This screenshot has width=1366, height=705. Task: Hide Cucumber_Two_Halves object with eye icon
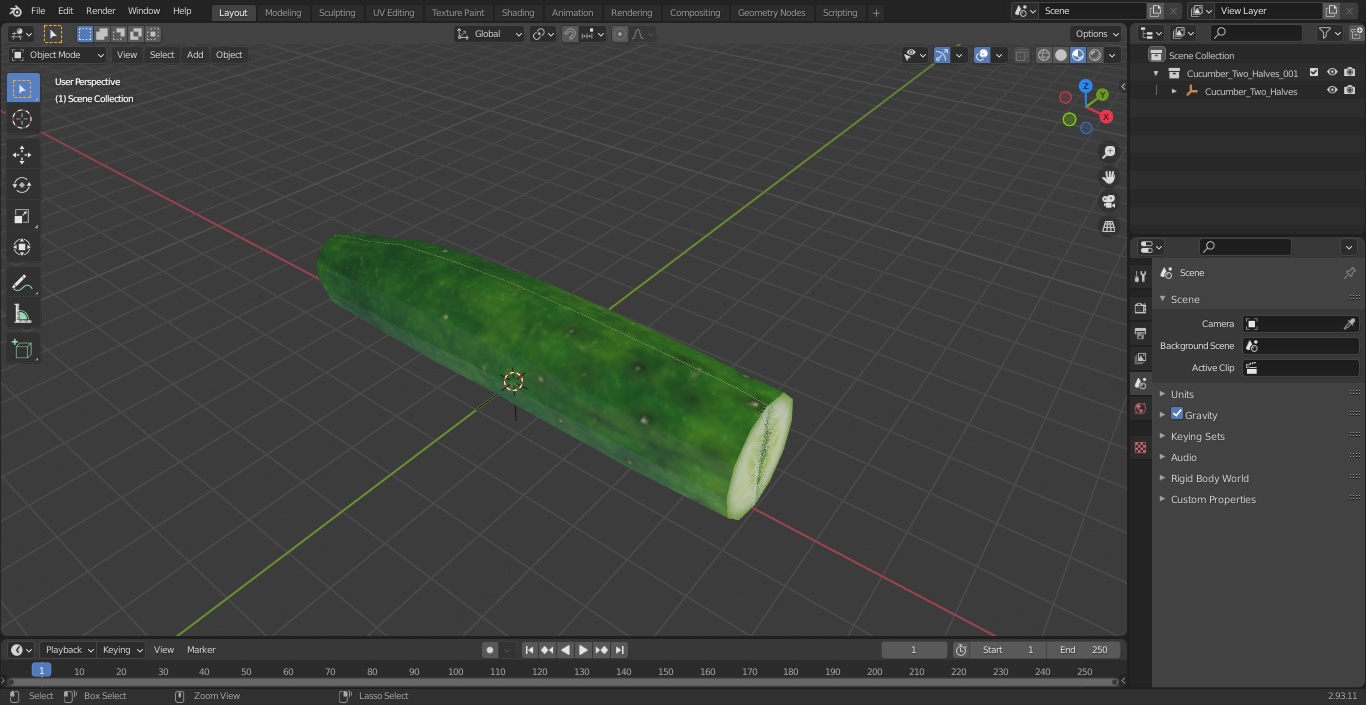point(1332,91)
